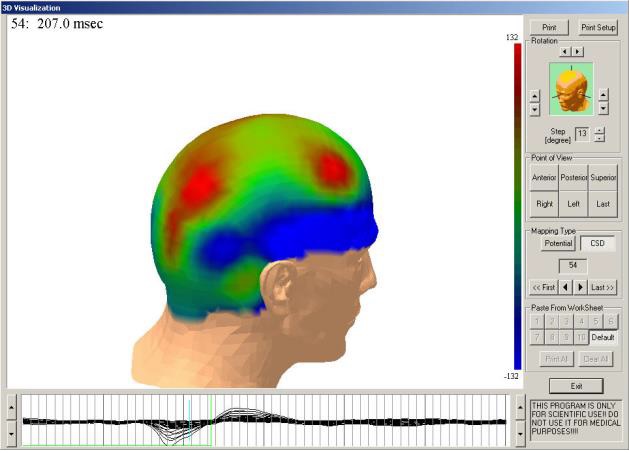Viewport: 629px width, 453px height.
Task: Click the red area on color scale
Action: point(517,70)
